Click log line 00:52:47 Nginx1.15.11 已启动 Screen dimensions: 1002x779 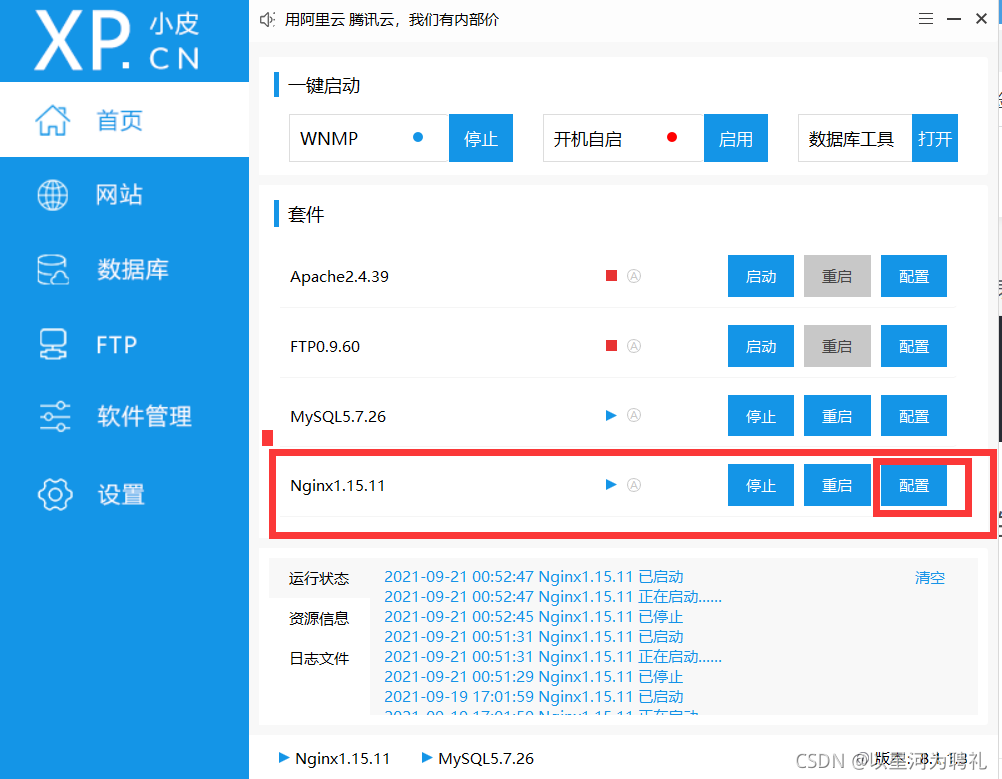tap(534, 576)
